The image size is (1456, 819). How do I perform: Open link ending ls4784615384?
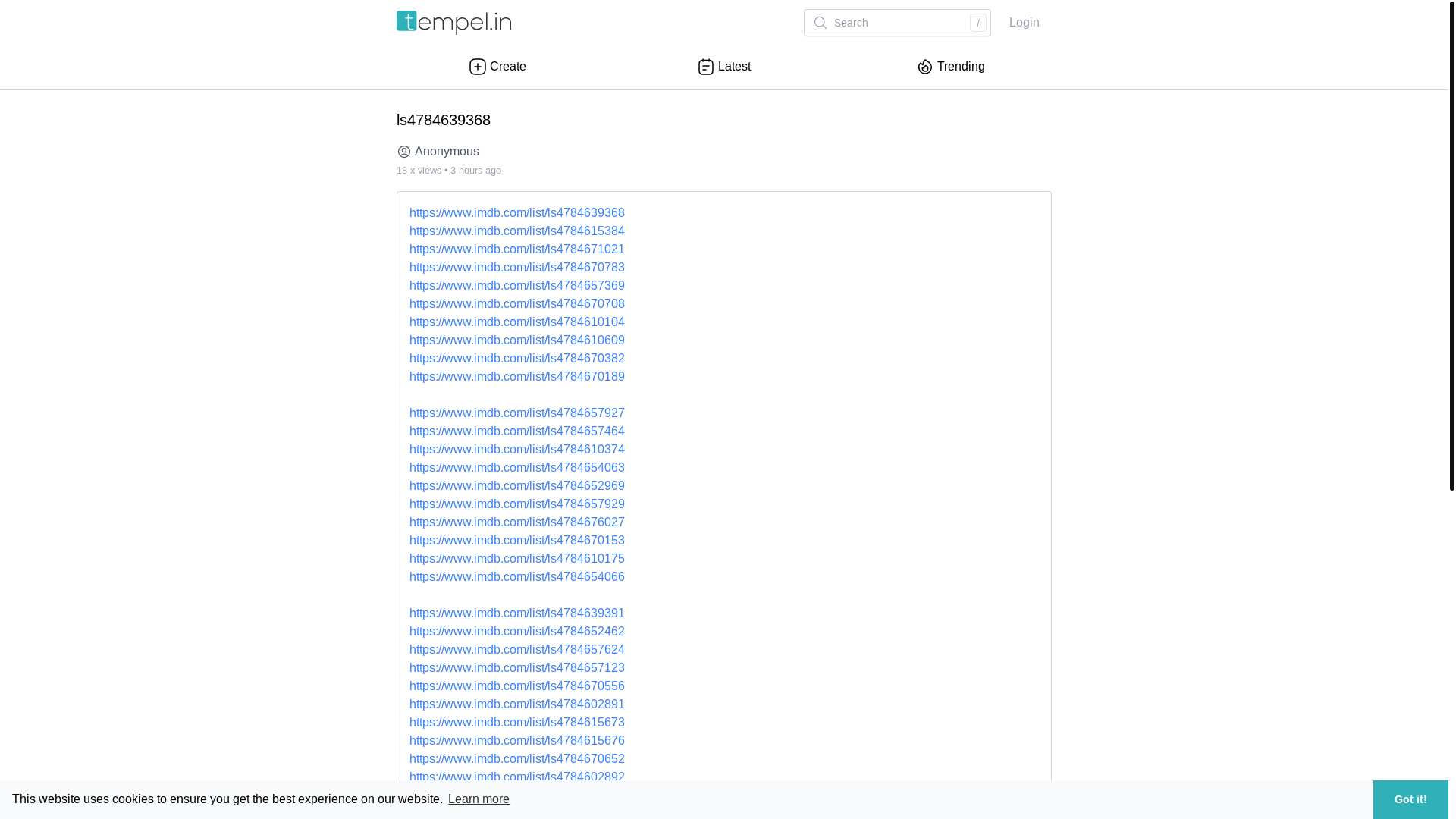click(x=517, y=231)
